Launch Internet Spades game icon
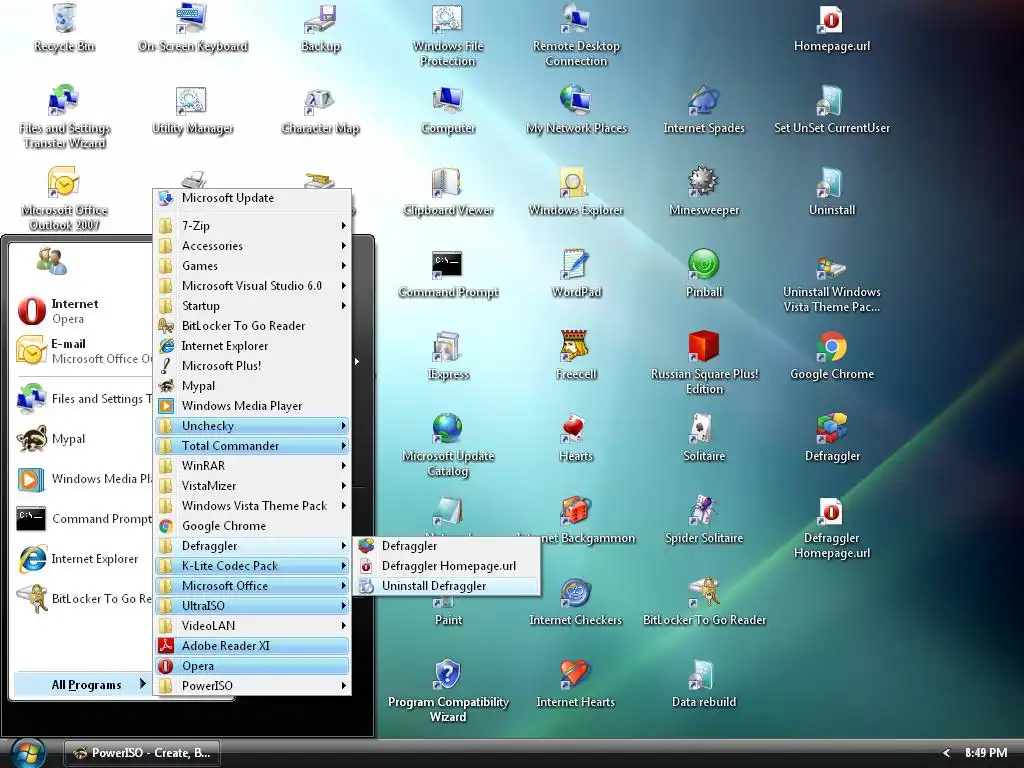The width and height of the screenshot is (1024, 768). tap(703, 110)
